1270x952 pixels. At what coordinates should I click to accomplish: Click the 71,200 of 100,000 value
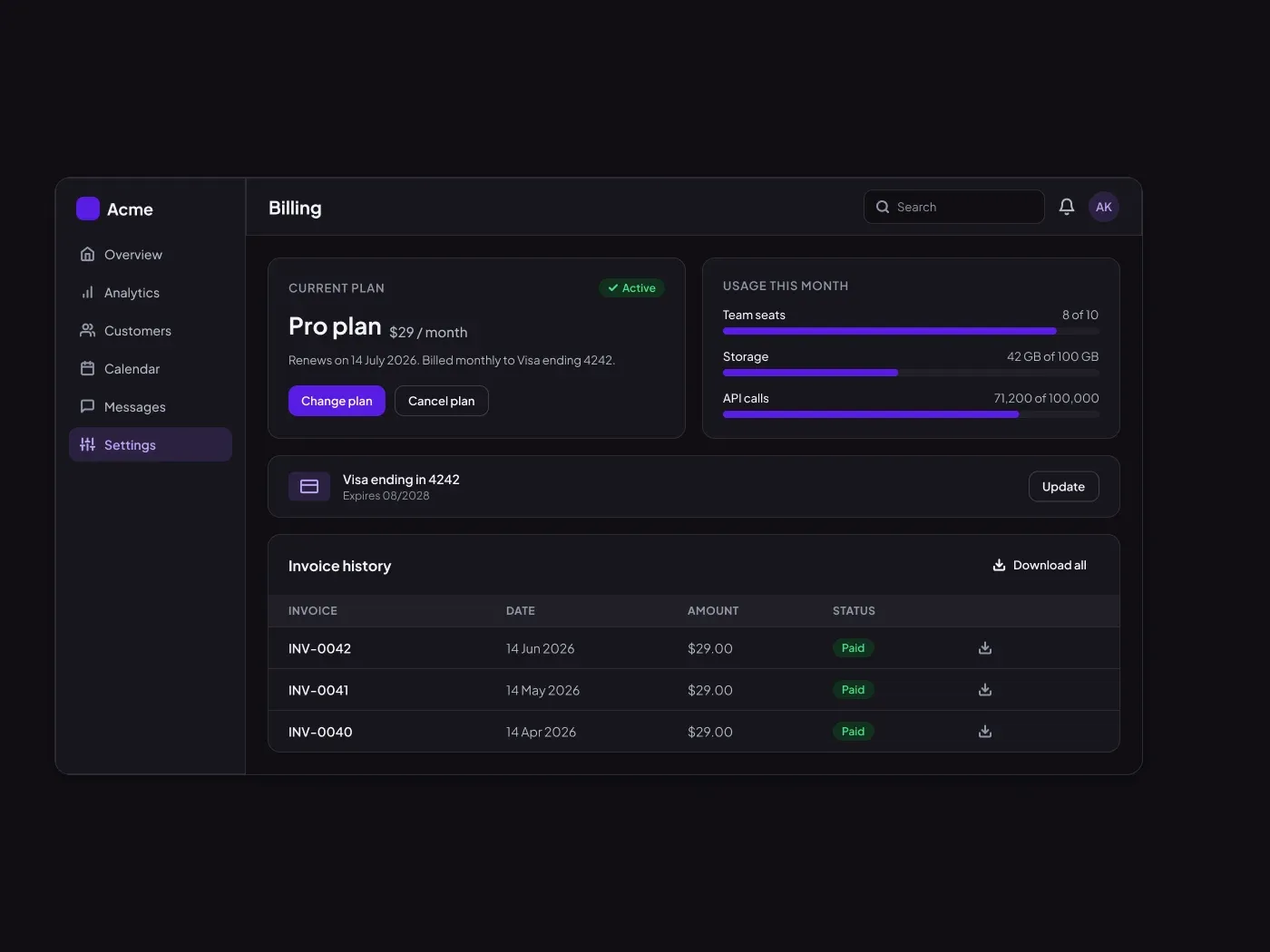tap(1046, 398)
